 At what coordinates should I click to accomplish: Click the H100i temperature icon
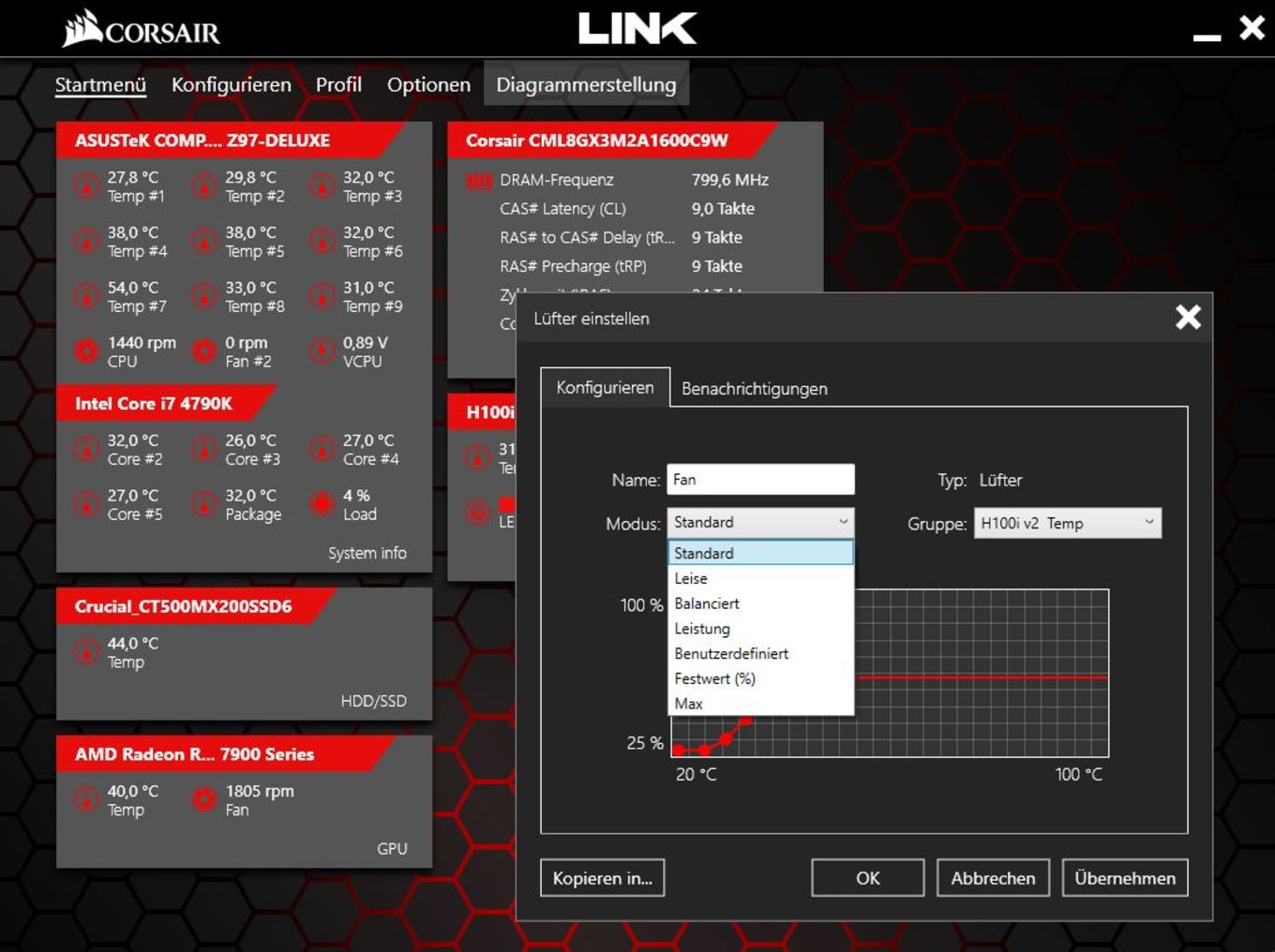tap(478, 458)
